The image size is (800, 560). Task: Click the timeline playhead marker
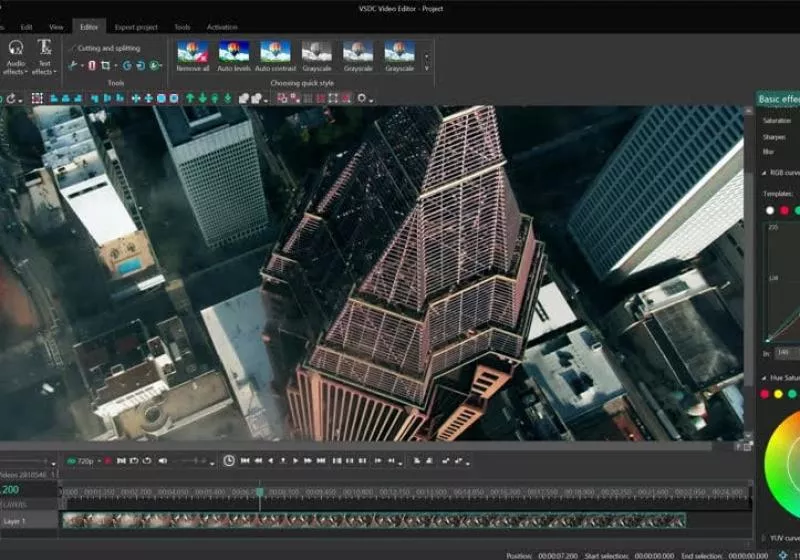(x=260, y=492)
